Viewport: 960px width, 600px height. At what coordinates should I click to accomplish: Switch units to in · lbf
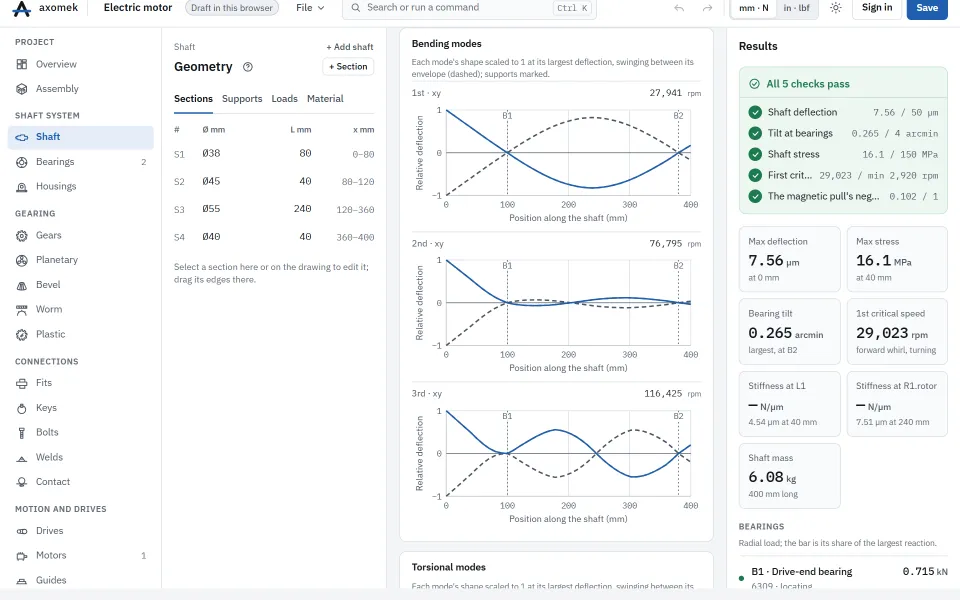pos(797,8)
